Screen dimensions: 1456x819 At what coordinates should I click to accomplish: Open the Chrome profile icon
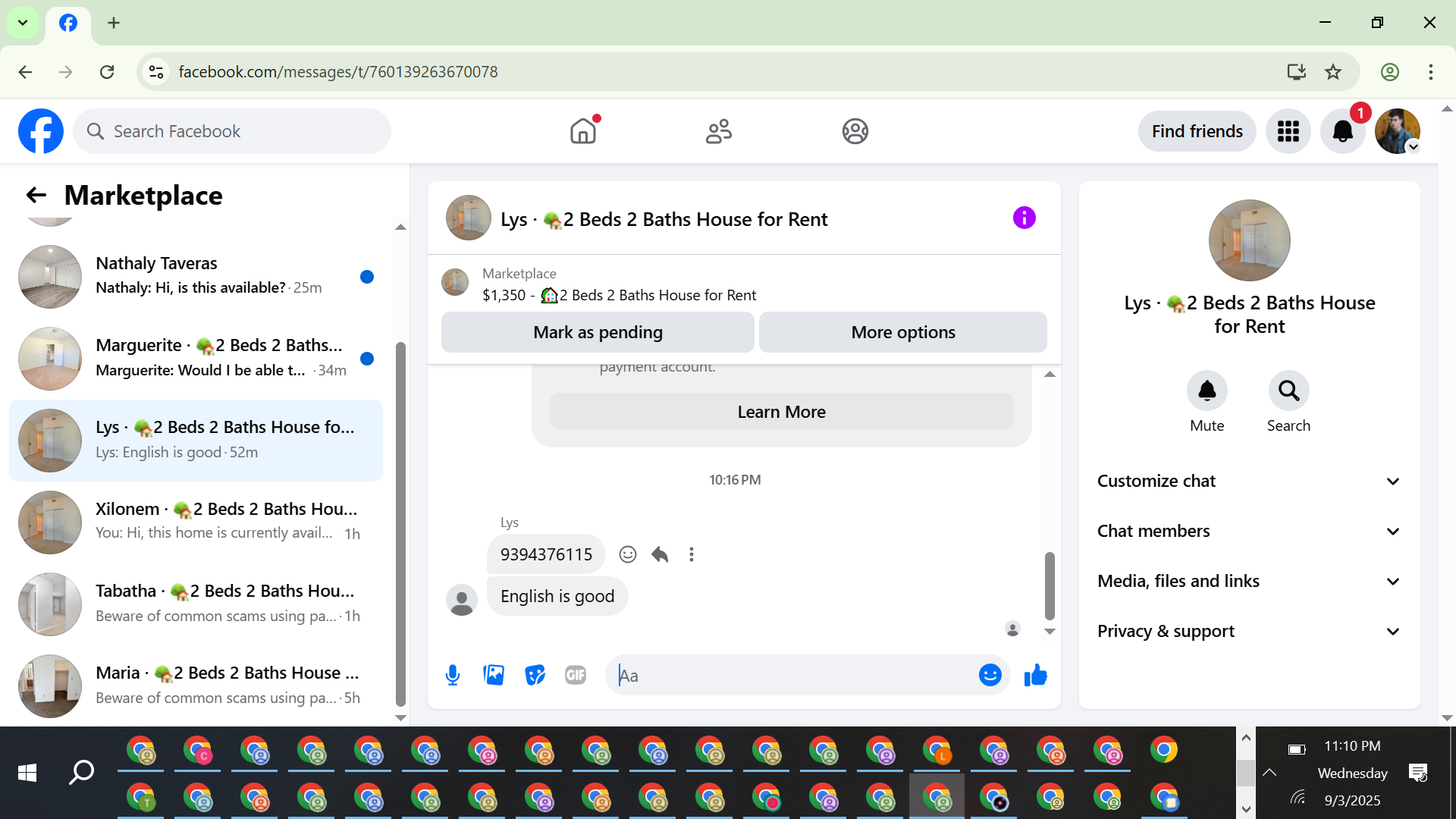[1390, 72]
